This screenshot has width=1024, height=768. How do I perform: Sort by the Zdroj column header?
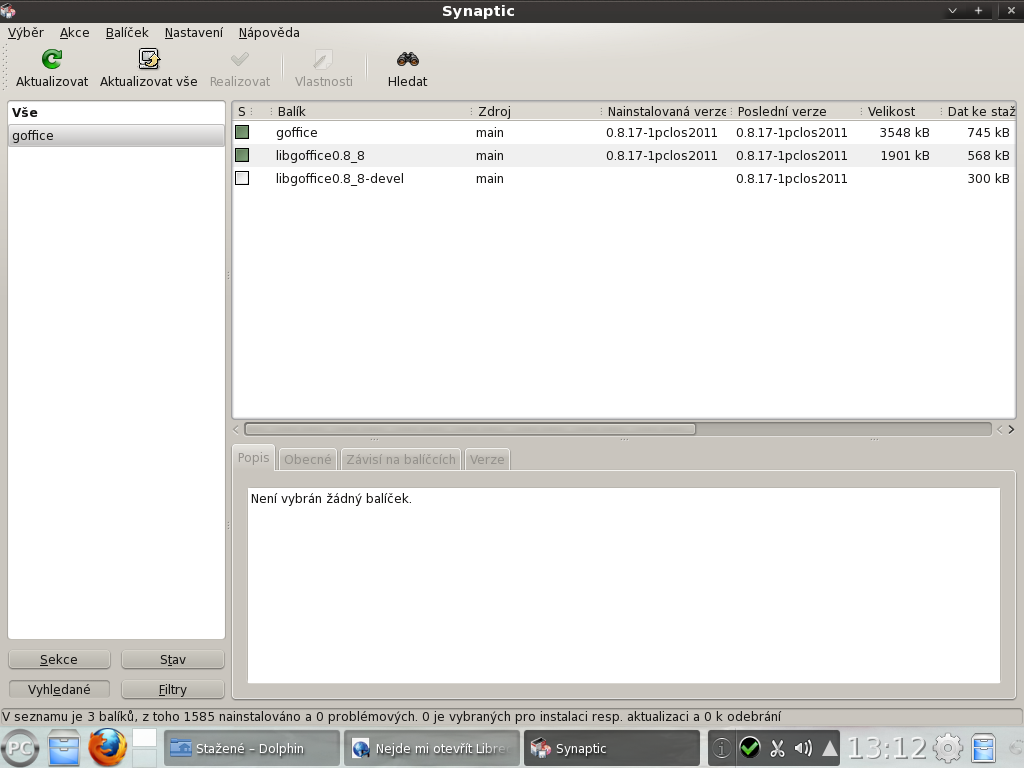pyautogui.click(x=536, y=112)
